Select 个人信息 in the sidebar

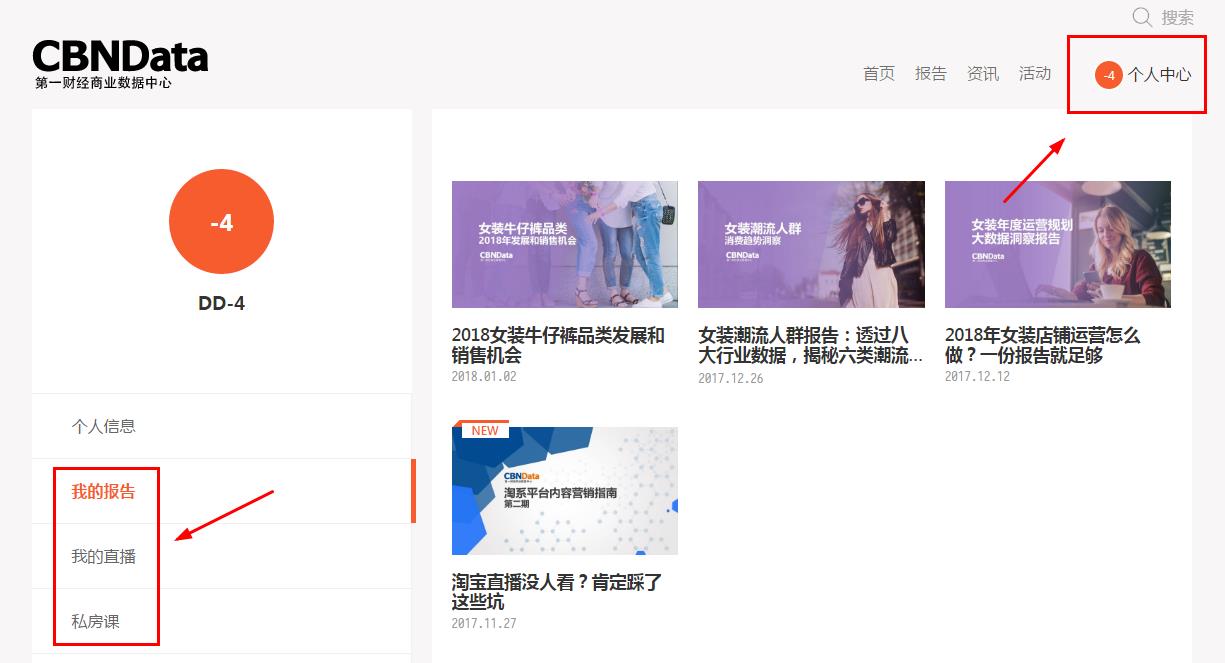[103, 426]
